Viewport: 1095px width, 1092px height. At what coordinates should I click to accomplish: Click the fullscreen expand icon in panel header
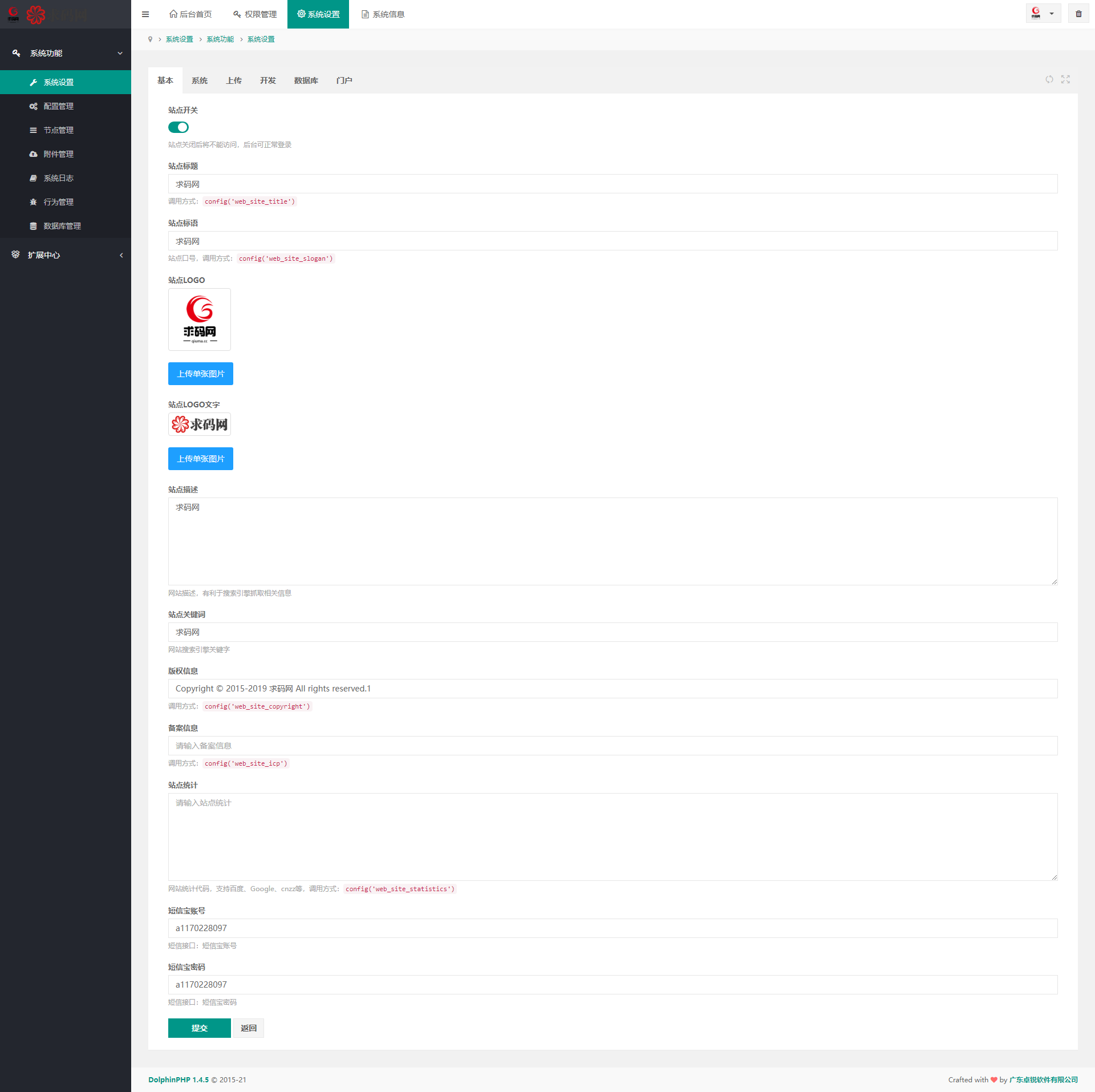click(1065, 79)
